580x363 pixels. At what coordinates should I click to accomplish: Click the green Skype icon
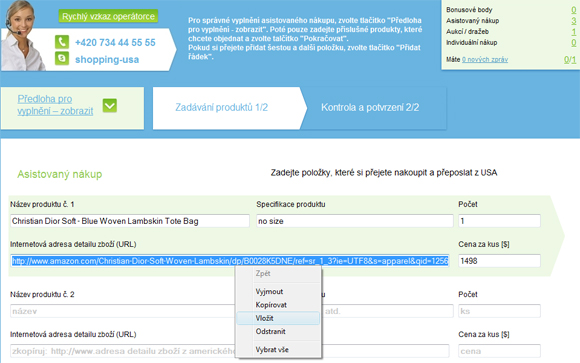point(62,58)
